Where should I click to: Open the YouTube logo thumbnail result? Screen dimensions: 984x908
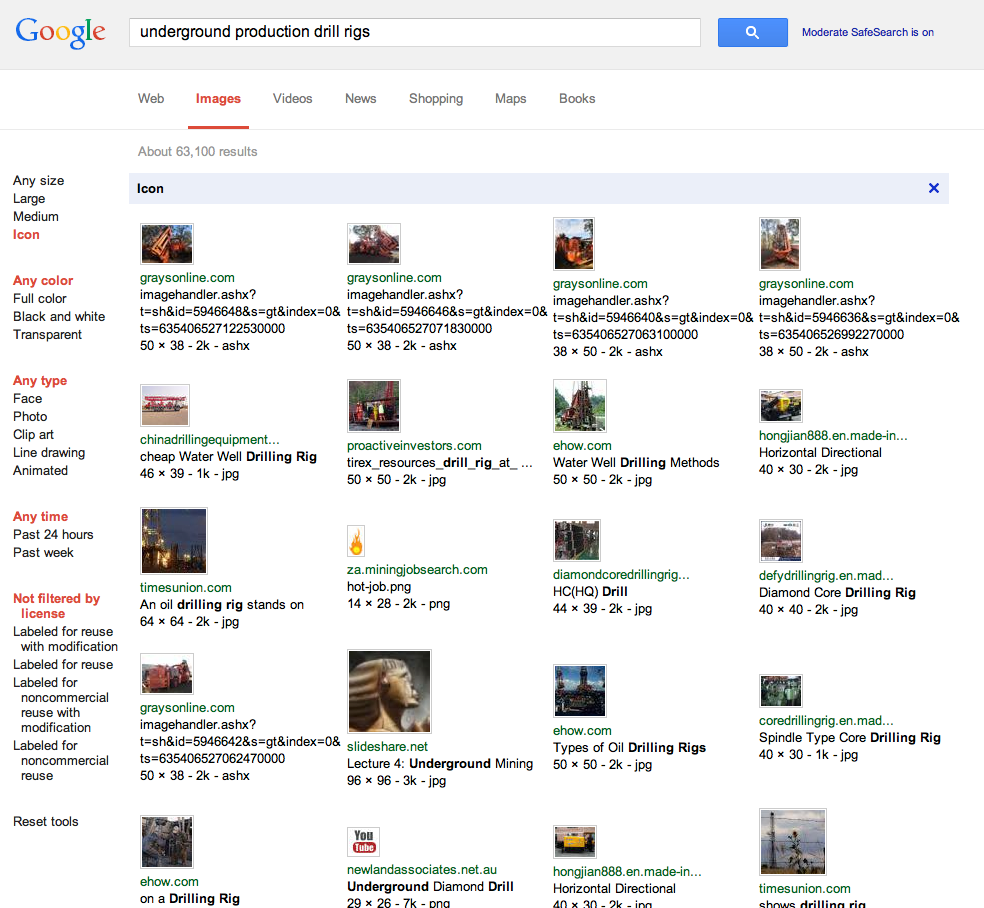364,841
